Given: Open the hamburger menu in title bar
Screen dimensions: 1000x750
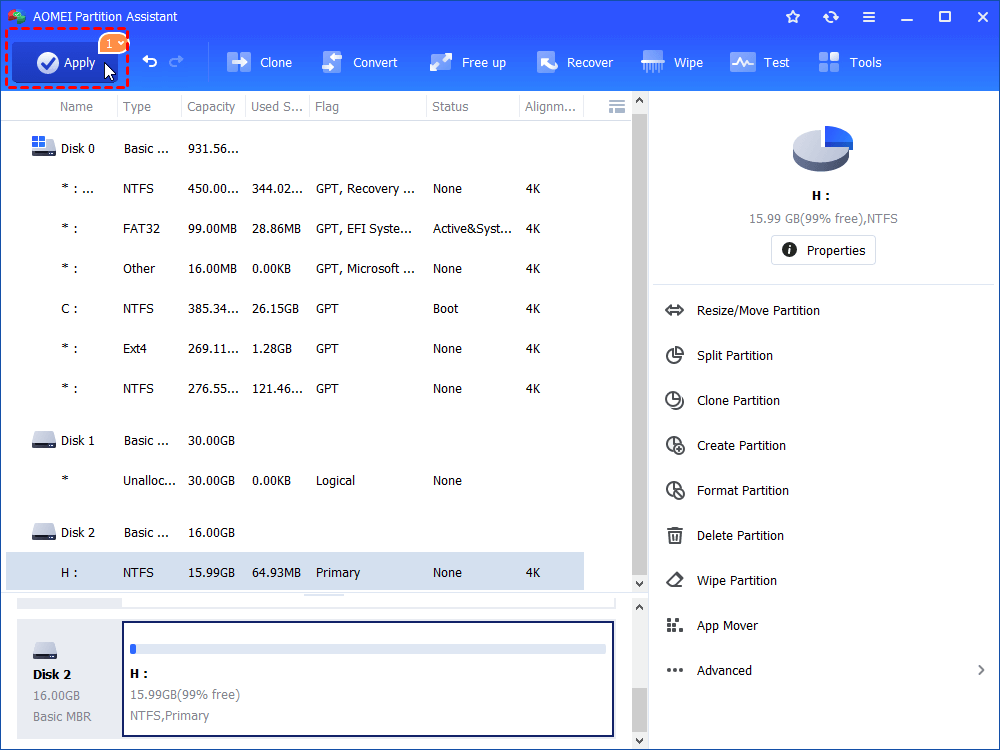Looking at the screenshot, I should pyautogui.click(x=869, y=17).
